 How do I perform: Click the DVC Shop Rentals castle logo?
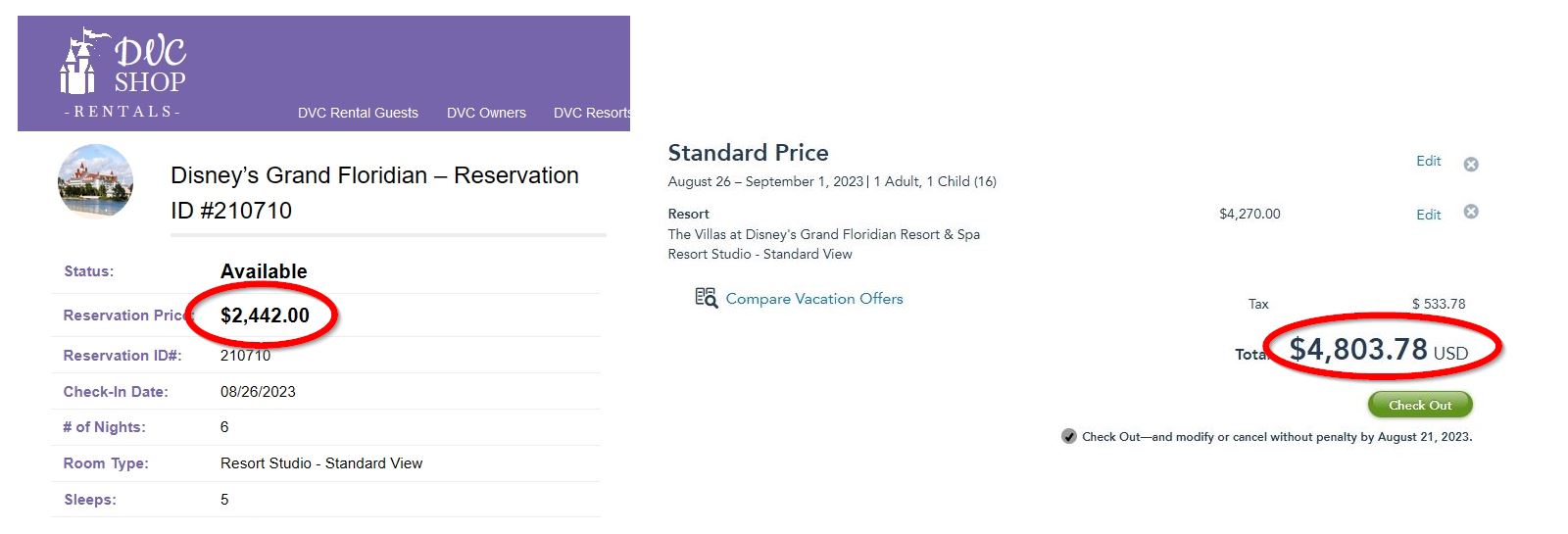pos(123,73)
